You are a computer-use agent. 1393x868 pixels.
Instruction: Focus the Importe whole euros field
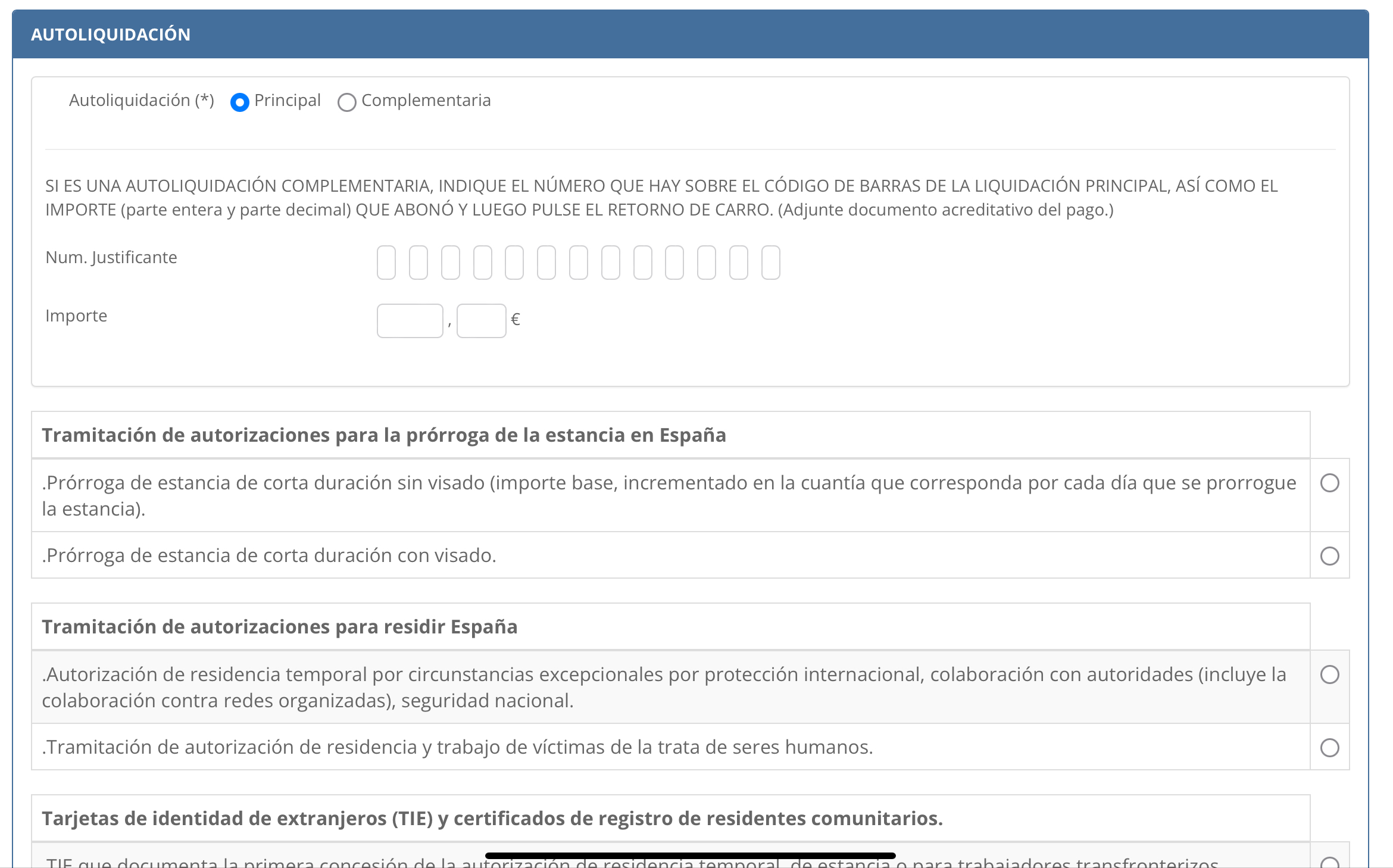(410, 321)
